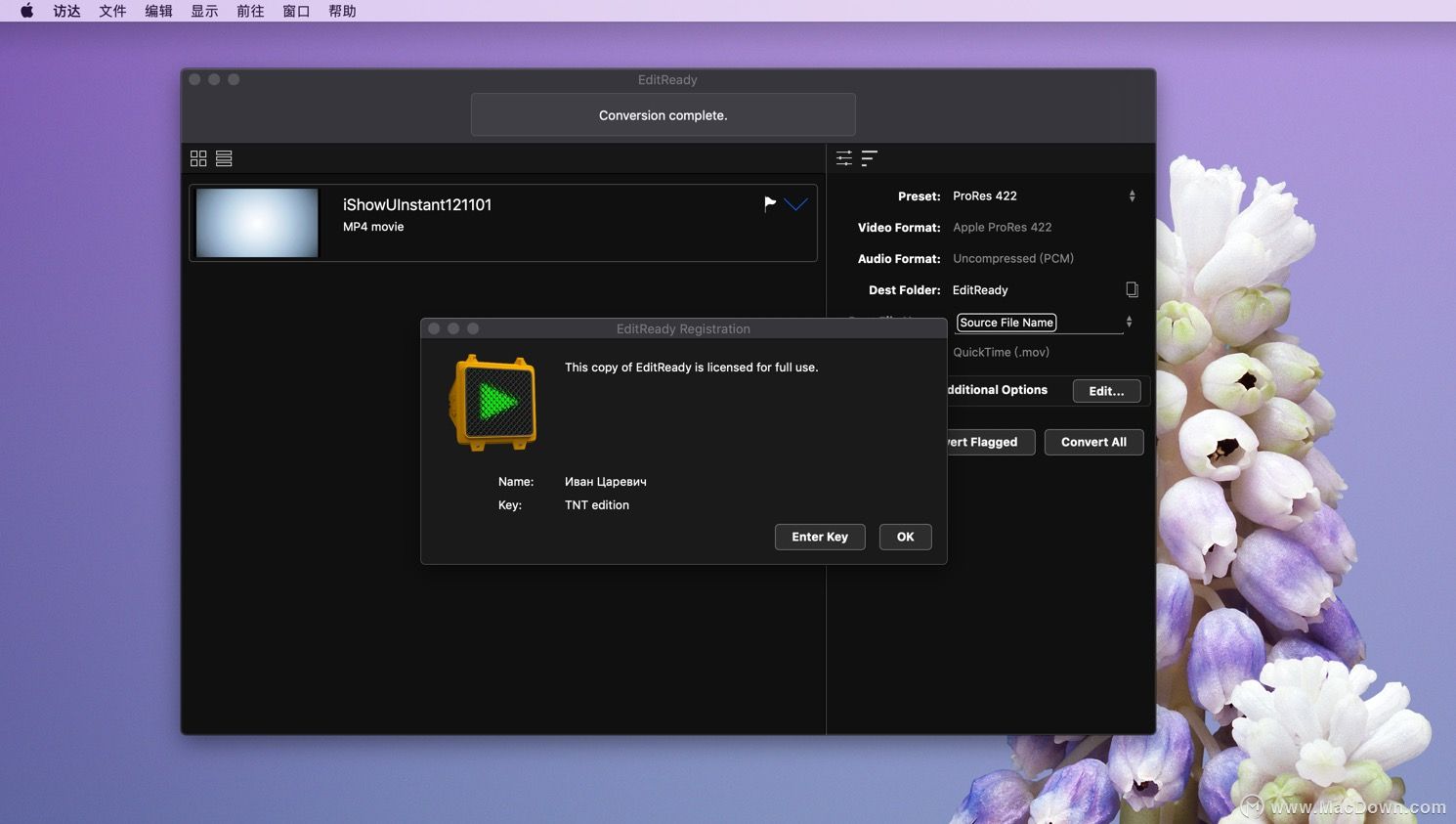Open the 前往 menu

pos(250,11)
